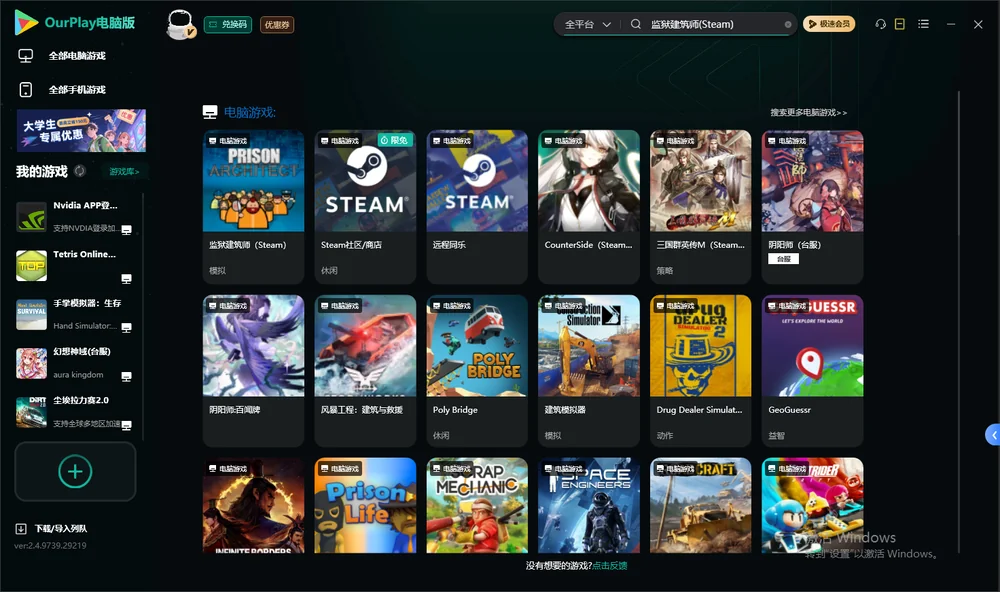This screenshot has width=1000, height=592.
Task: Open the list menu icon in title bar
Action: coord(923,24)
